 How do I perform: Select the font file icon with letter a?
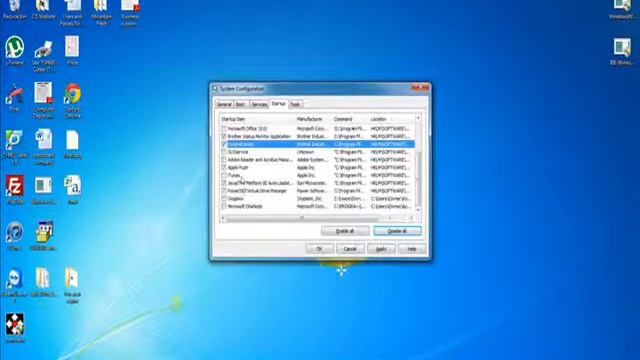pyautogui.click(x=72, y=186)
